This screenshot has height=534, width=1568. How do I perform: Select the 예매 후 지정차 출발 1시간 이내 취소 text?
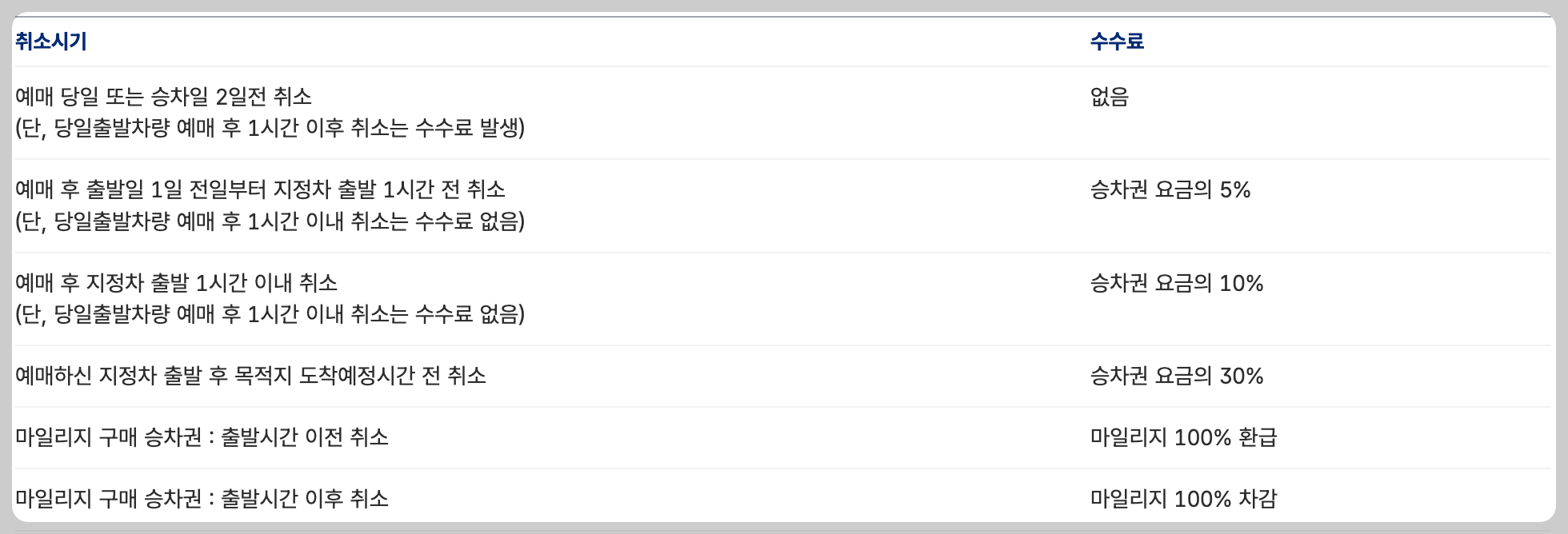177,283
